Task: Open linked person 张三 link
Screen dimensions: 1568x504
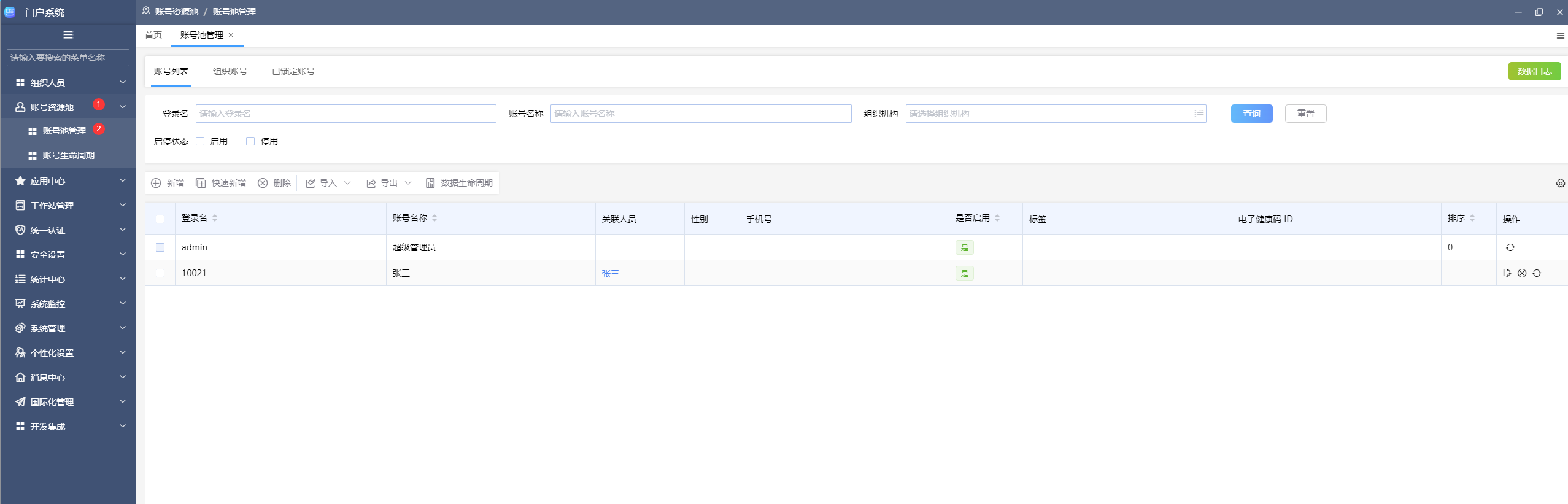Action: [610, 274]
